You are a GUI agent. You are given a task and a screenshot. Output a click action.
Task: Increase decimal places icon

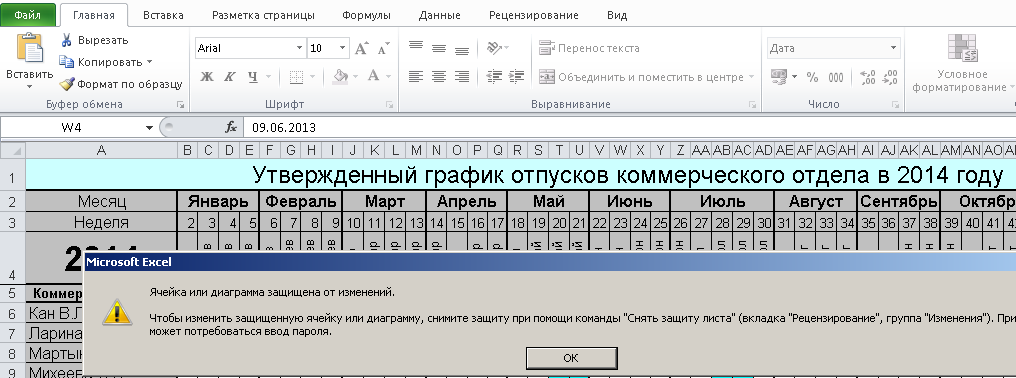(x=868, y=77)
